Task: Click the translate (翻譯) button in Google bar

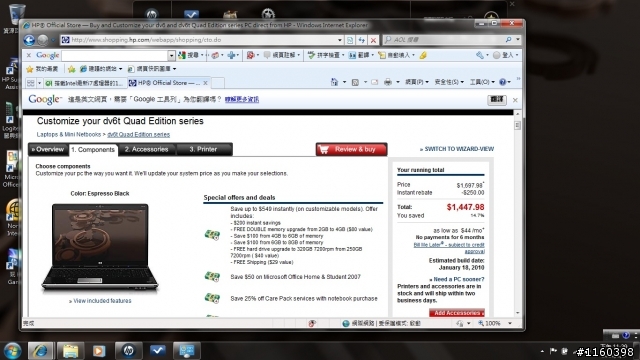Action: click(x=497, y=100)
